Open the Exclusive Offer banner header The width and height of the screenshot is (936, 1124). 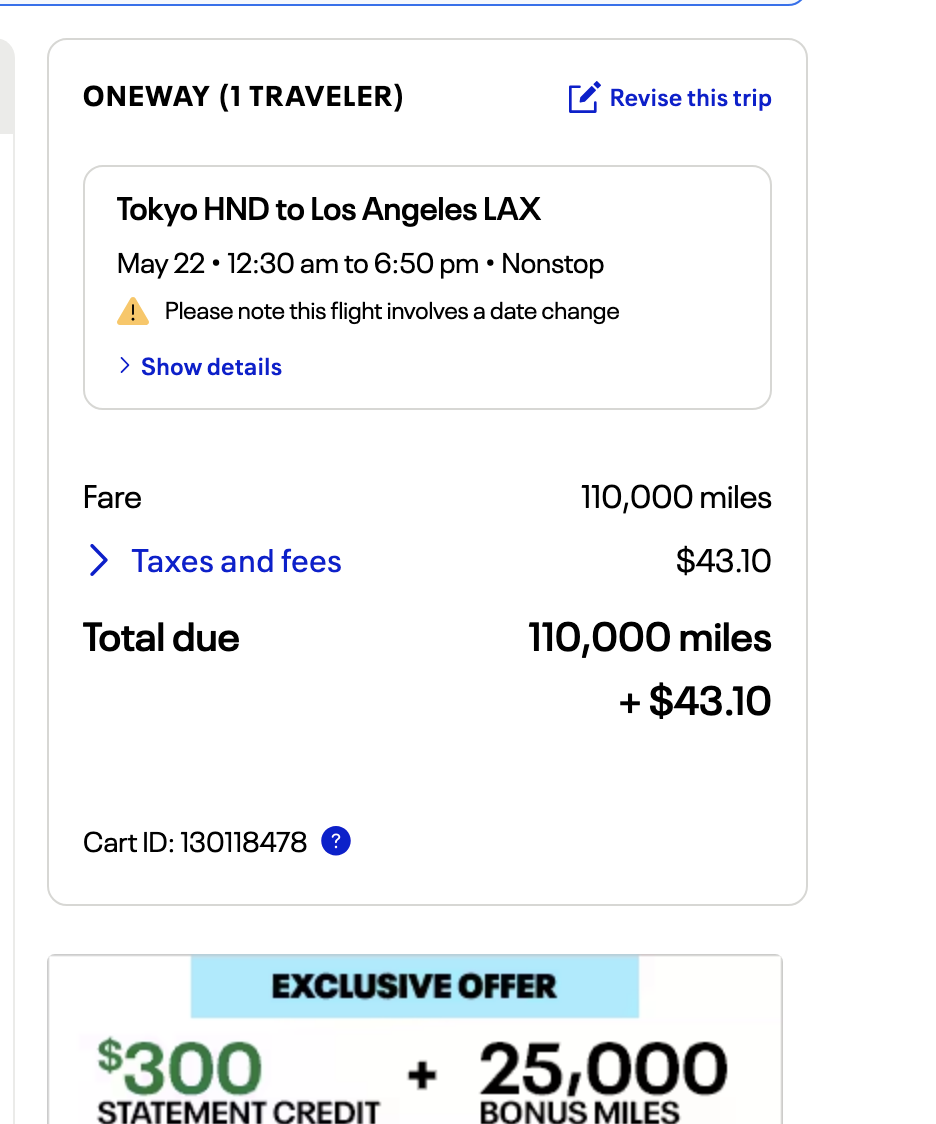click(x=414, y=987)
